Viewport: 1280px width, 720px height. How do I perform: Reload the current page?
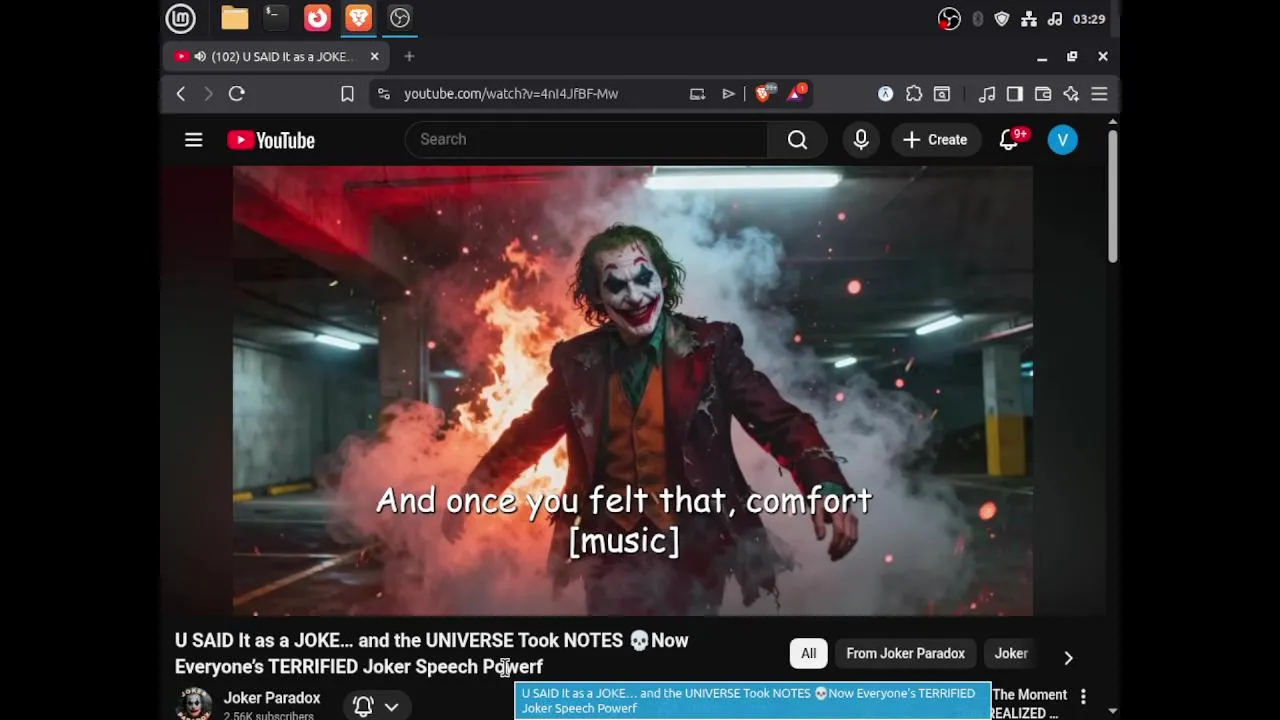[237, 94]
